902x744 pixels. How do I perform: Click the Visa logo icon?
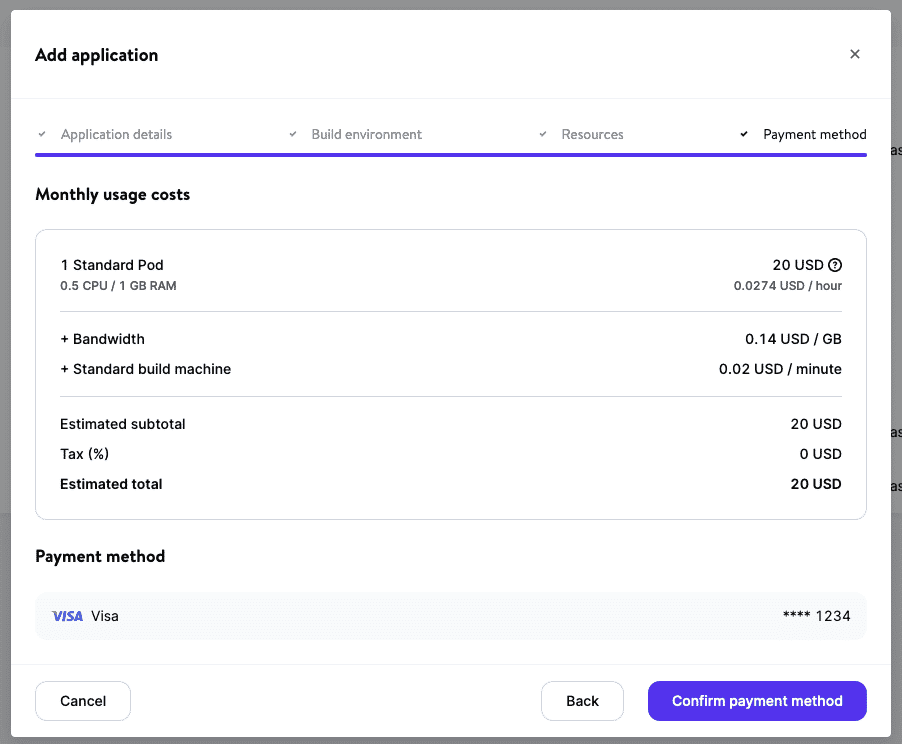pyautogui.click(x=67, y=616)
